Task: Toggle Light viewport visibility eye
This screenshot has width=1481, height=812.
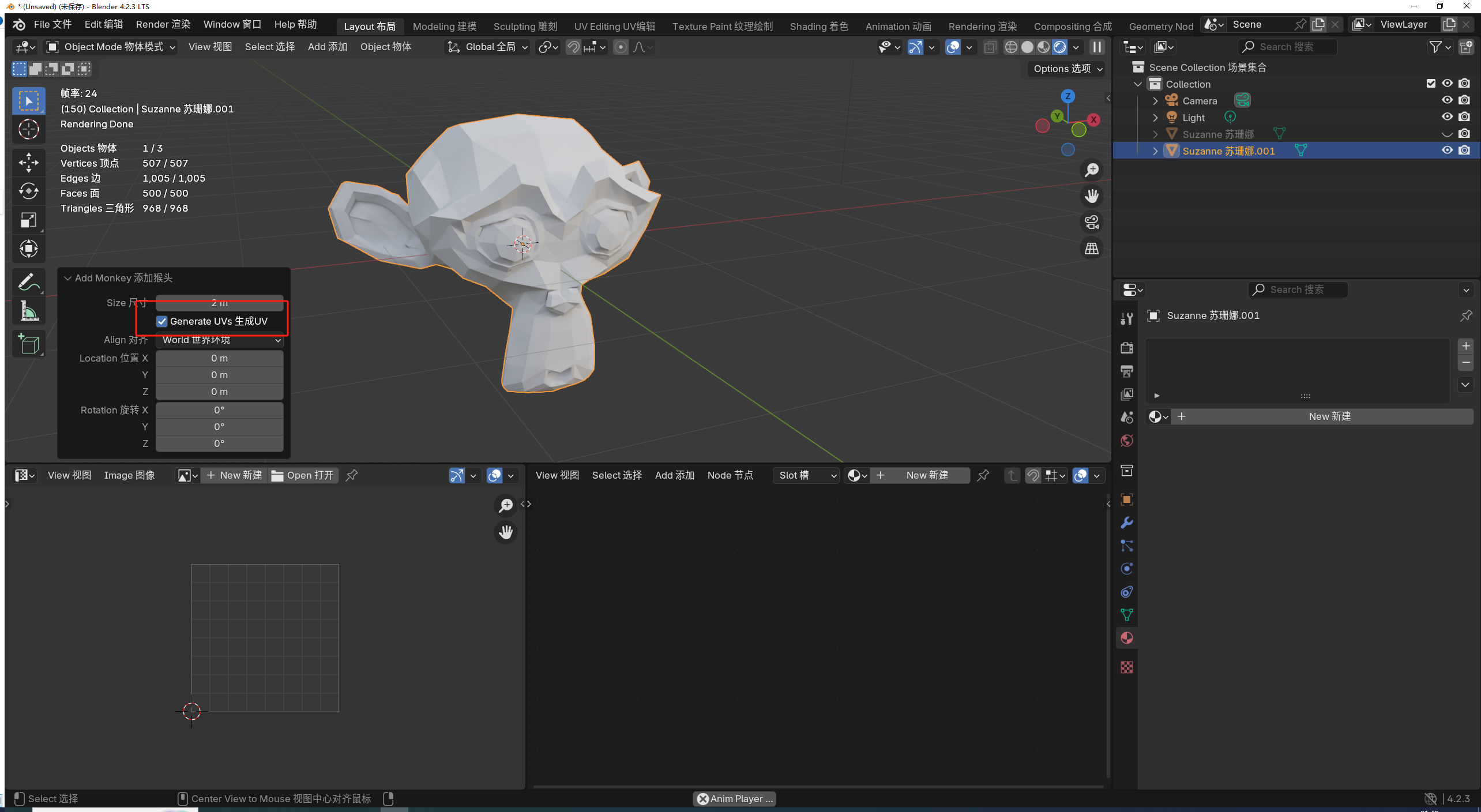Action: (x=1447, y=117)
